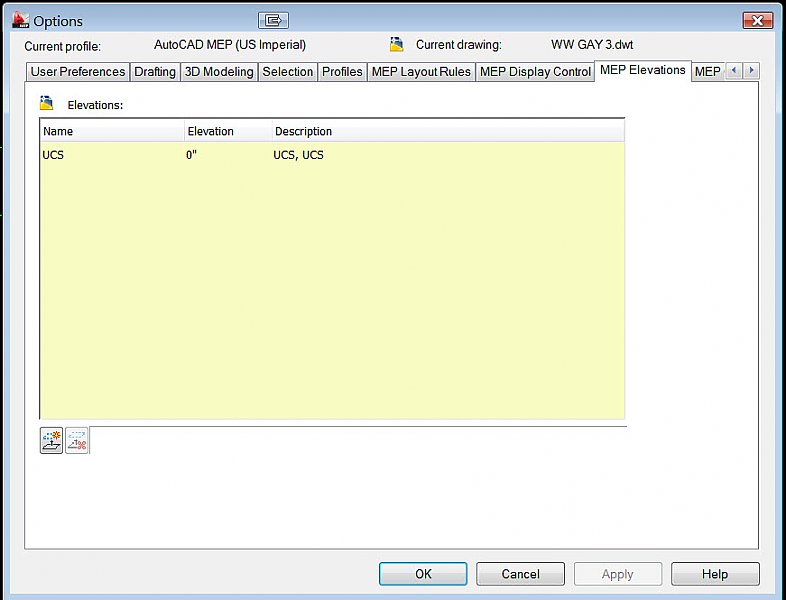Open the User Preferences tab
Image resolution: width=786 pixels, height=600 pixels.
(x=78, y=72)
